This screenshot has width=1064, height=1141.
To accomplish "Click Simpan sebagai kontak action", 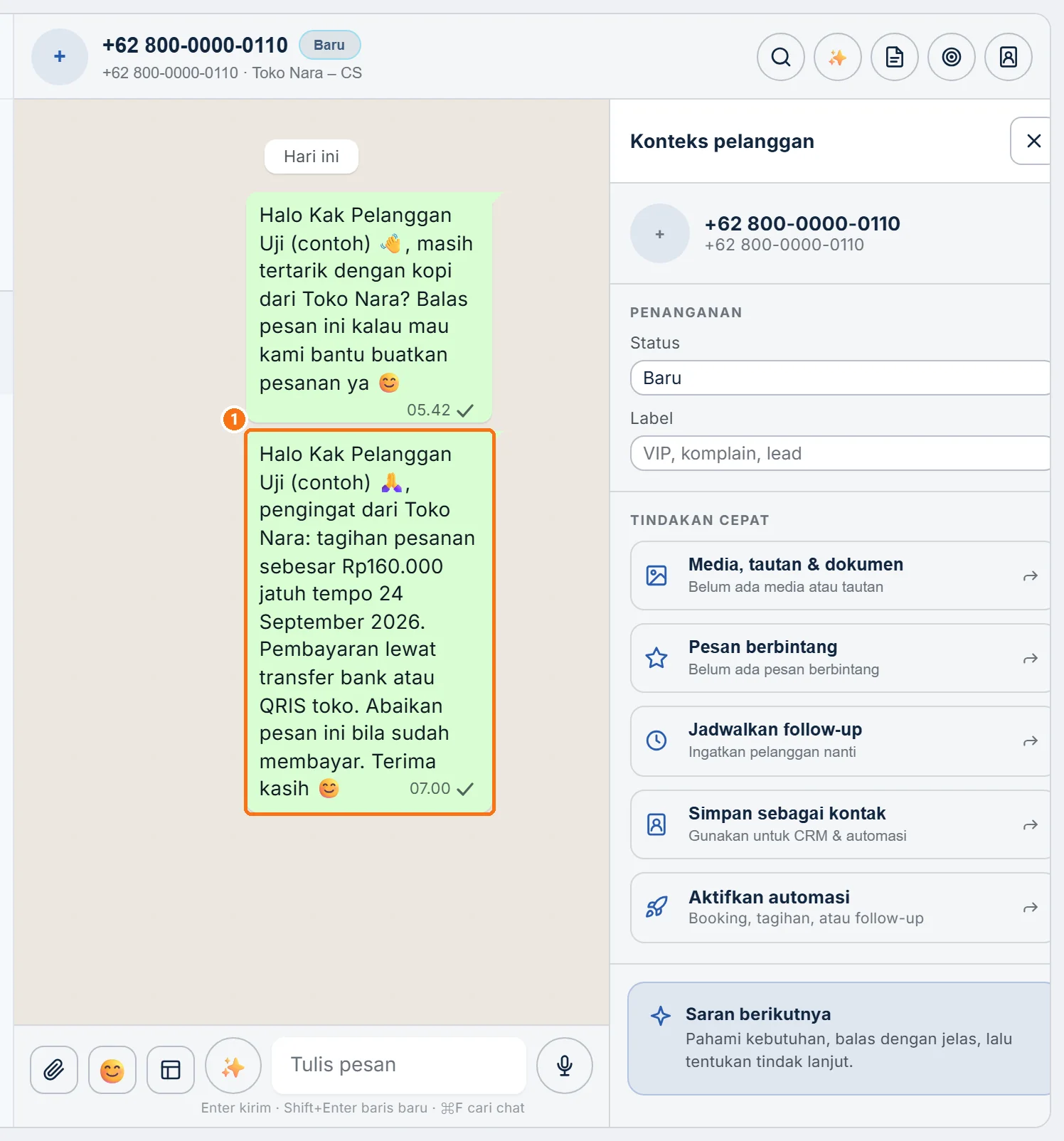I will 840,824.
